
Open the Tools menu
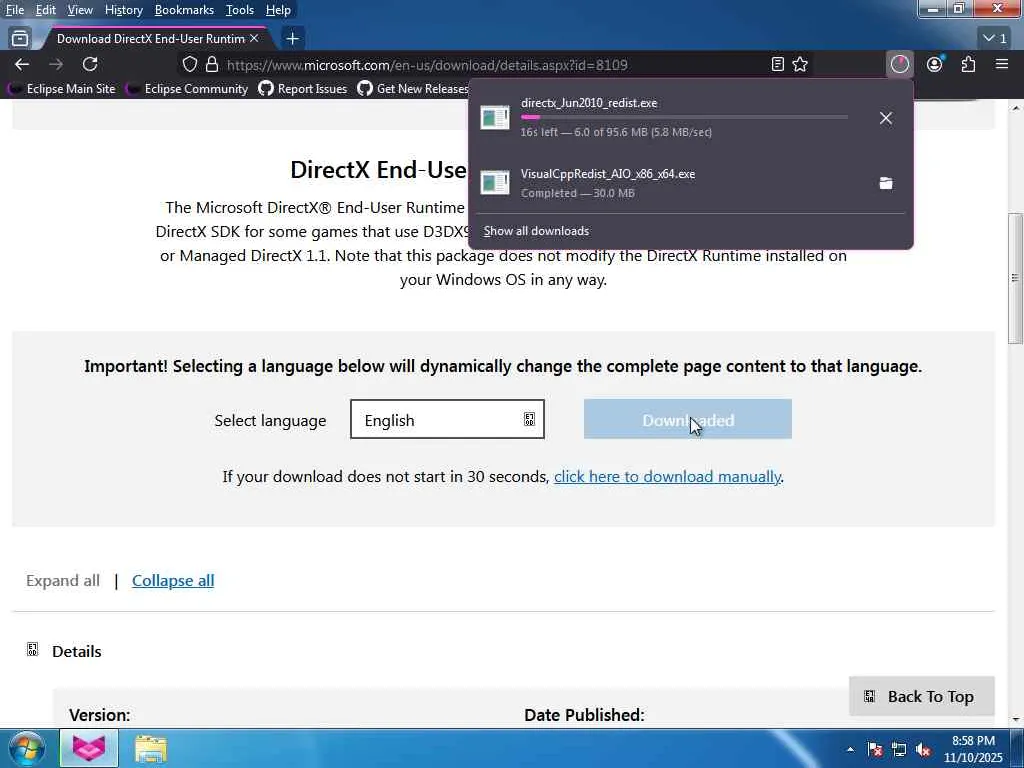tap(240, 10)
